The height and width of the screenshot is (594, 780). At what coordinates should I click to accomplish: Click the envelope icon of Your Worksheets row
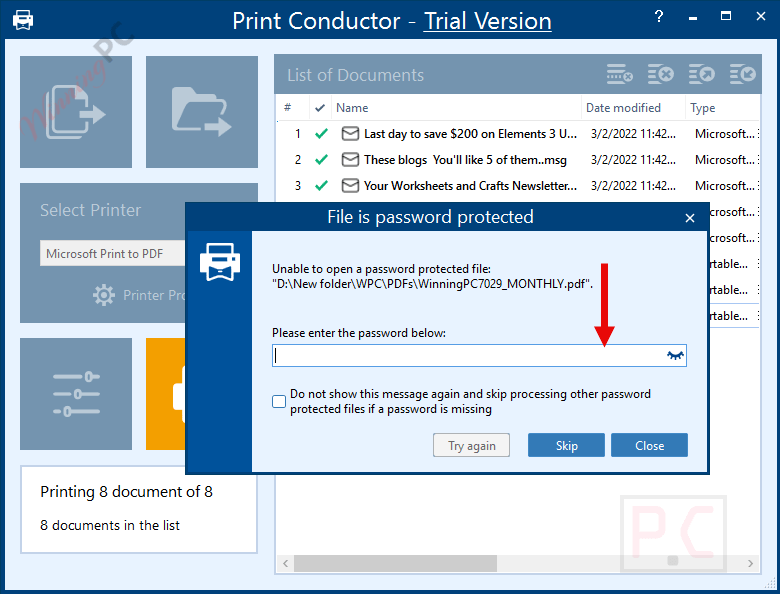click(x=350, y=186)
